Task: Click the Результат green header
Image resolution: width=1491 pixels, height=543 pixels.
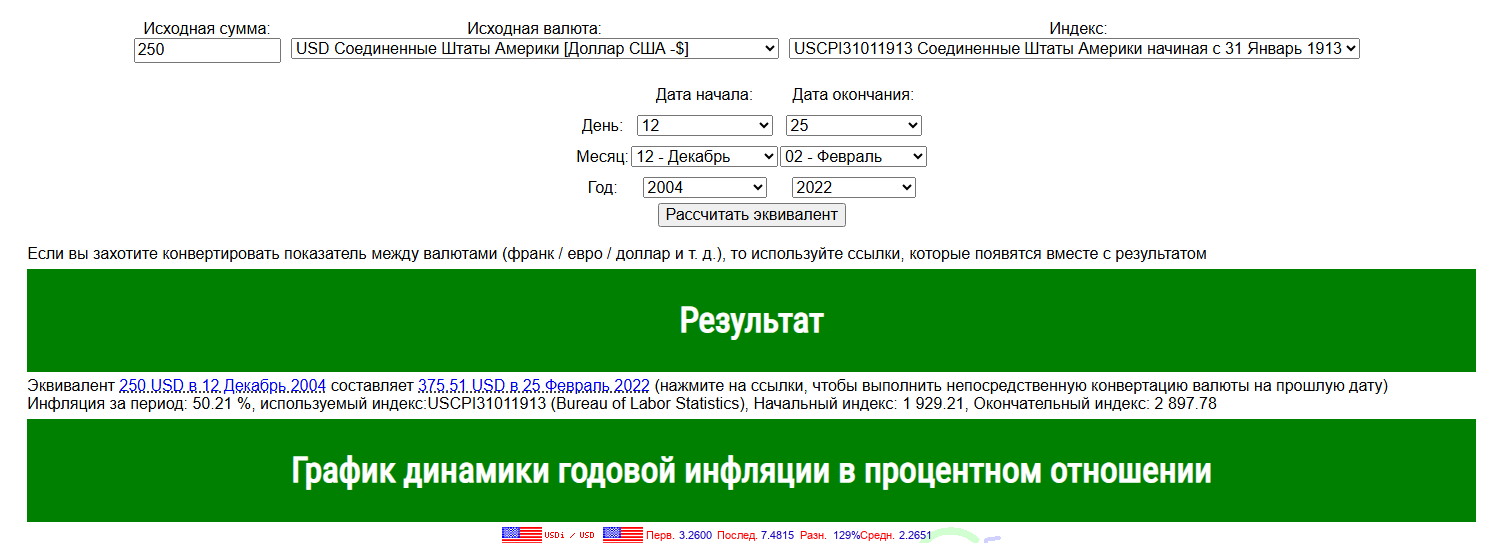Action: click(x=751, y=320)
